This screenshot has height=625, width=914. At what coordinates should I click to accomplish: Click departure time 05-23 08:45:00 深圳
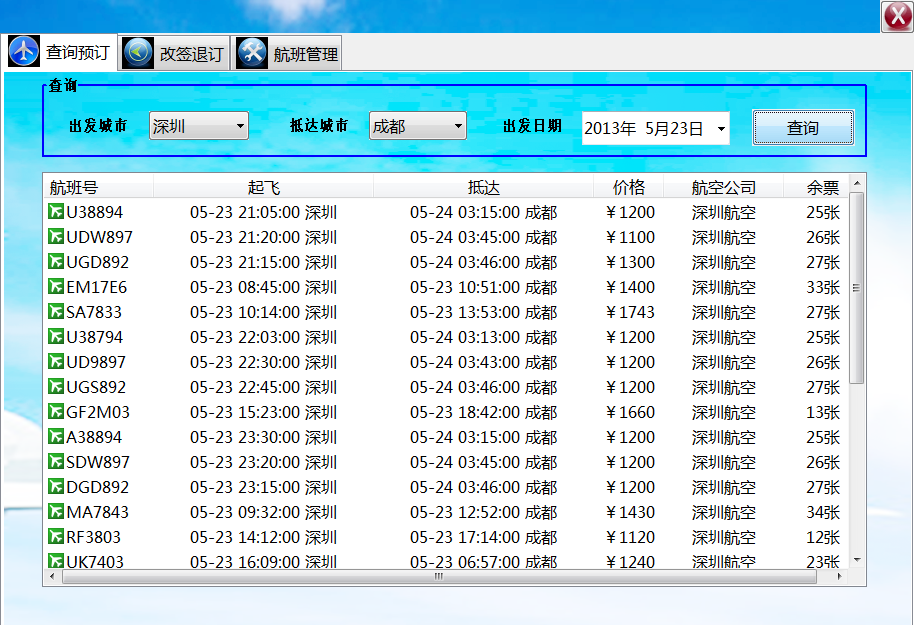pyautogui.click(x=263, y=287)
